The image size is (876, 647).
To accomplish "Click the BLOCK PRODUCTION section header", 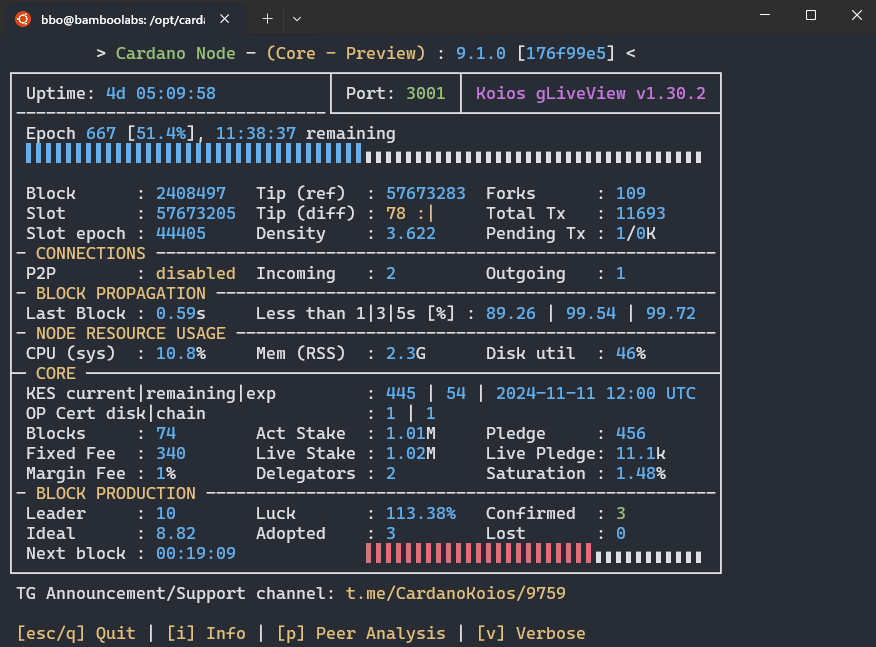I will tap(116, 493).
